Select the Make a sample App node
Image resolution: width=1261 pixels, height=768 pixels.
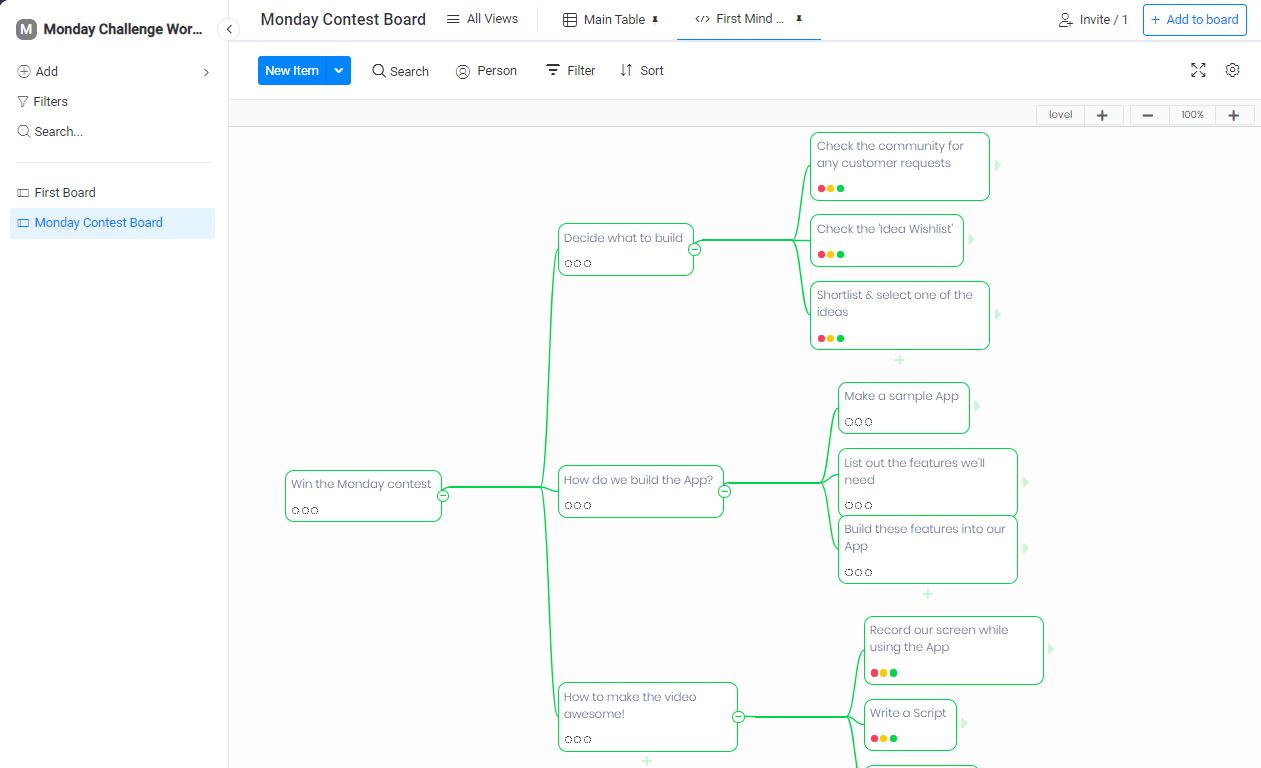tap(903, 408)
